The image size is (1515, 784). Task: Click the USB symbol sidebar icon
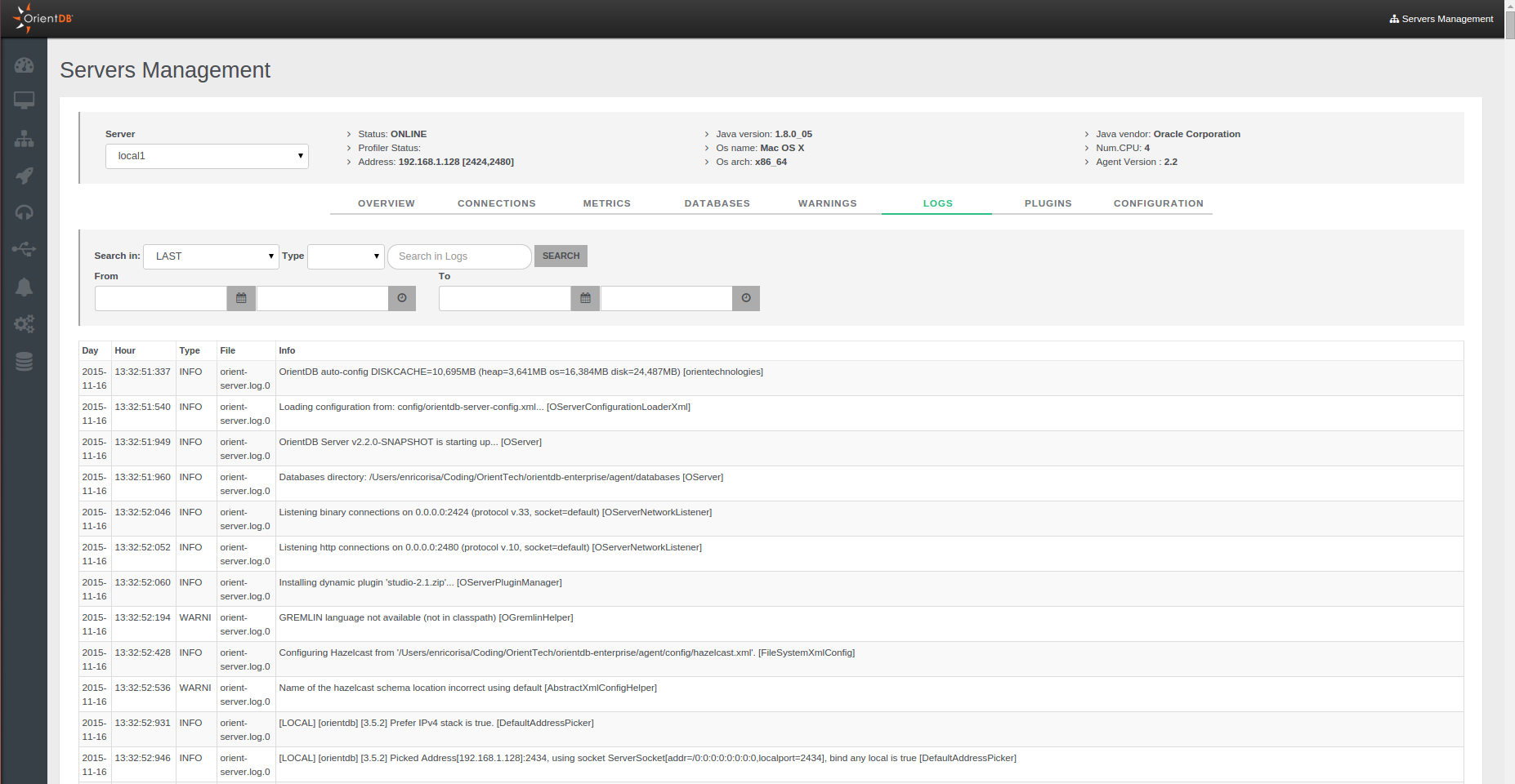click(24, 249)
